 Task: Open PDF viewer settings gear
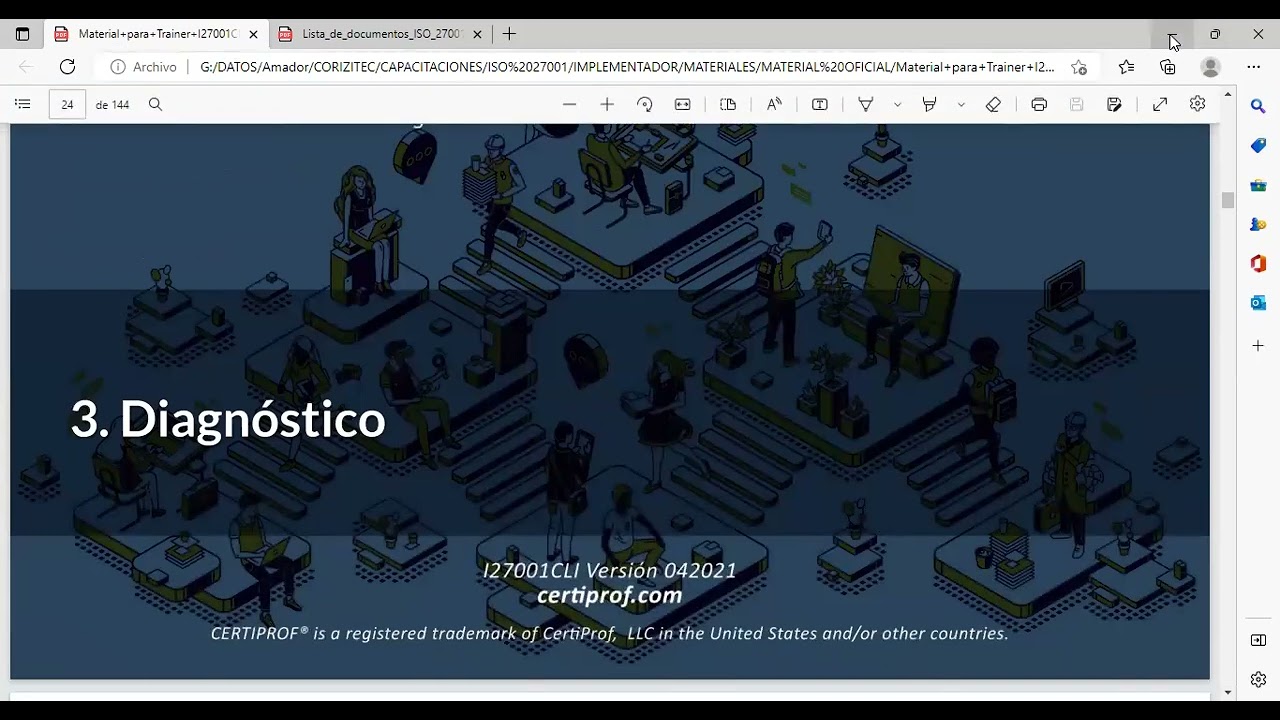click(1197, 104)
